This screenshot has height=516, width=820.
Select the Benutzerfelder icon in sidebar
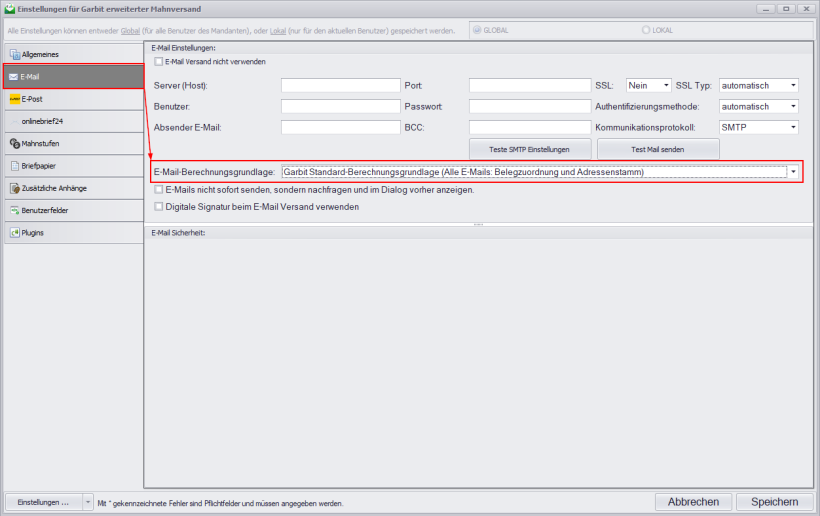click(14, 210)
